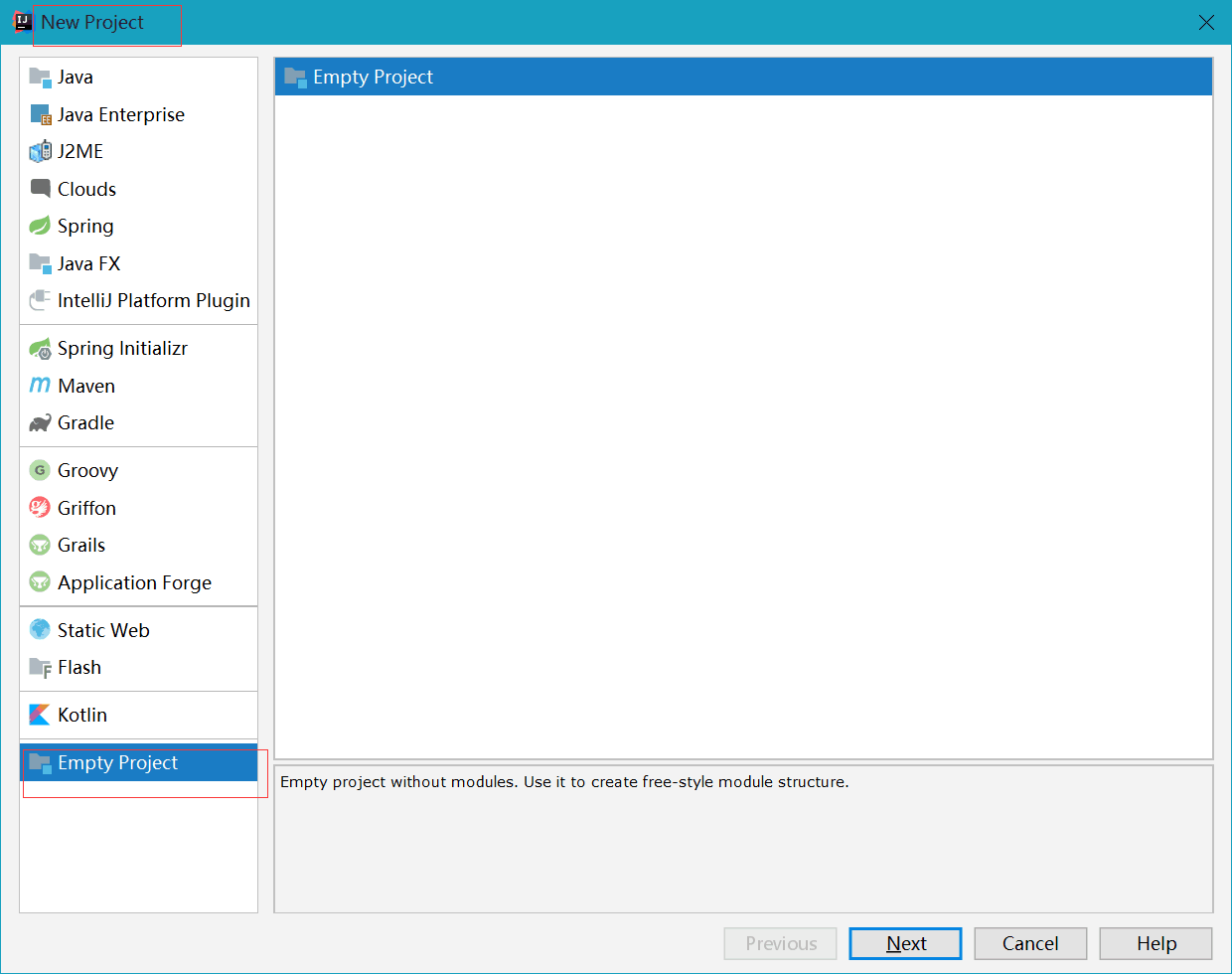Select the Maven 'm' icon
The height and width of the screenshot is (974, 1232).
[40, 386]
